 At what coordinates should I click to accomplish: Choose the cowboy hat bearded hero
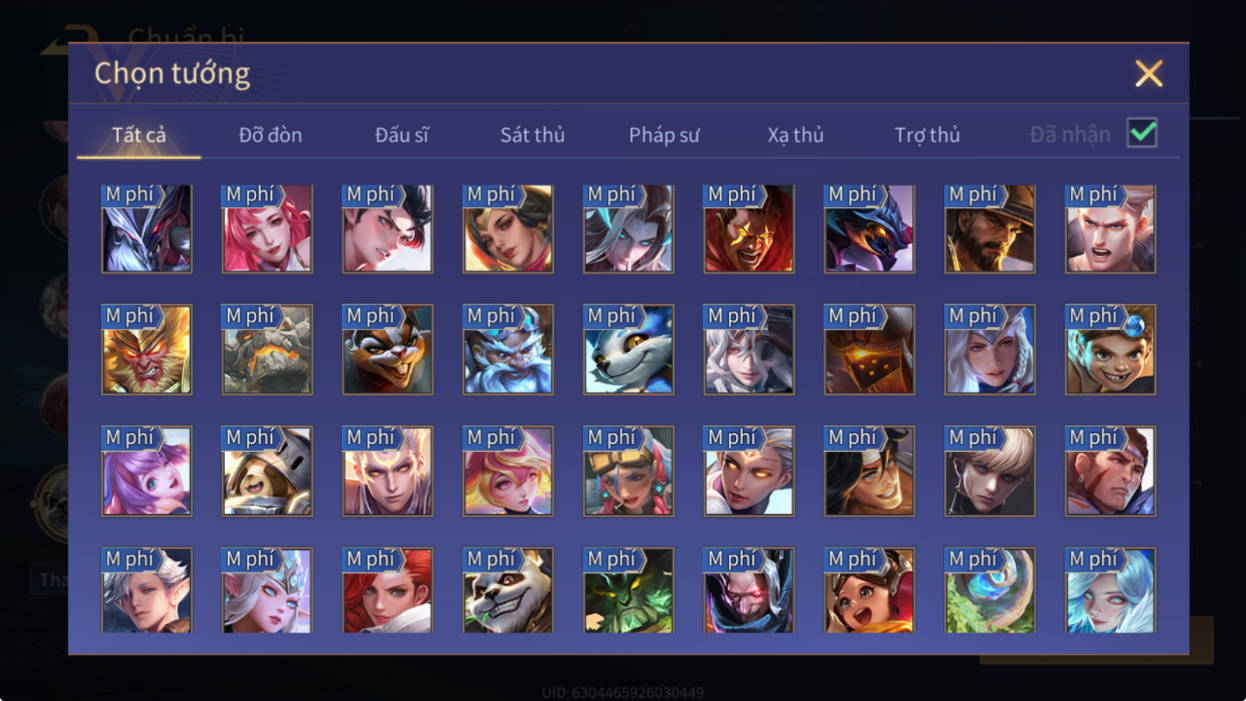pyautogui.click(x=990, y=228)
